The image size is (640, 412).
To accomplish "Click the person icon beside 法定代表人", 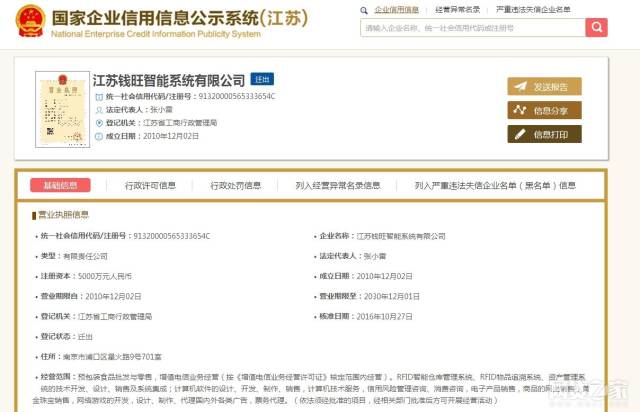I will pos(99,110).
